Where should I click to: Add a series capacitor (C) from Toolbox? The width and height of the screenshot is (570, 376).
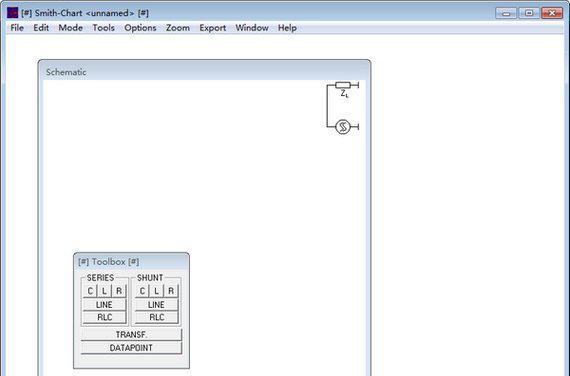(90, 291)
